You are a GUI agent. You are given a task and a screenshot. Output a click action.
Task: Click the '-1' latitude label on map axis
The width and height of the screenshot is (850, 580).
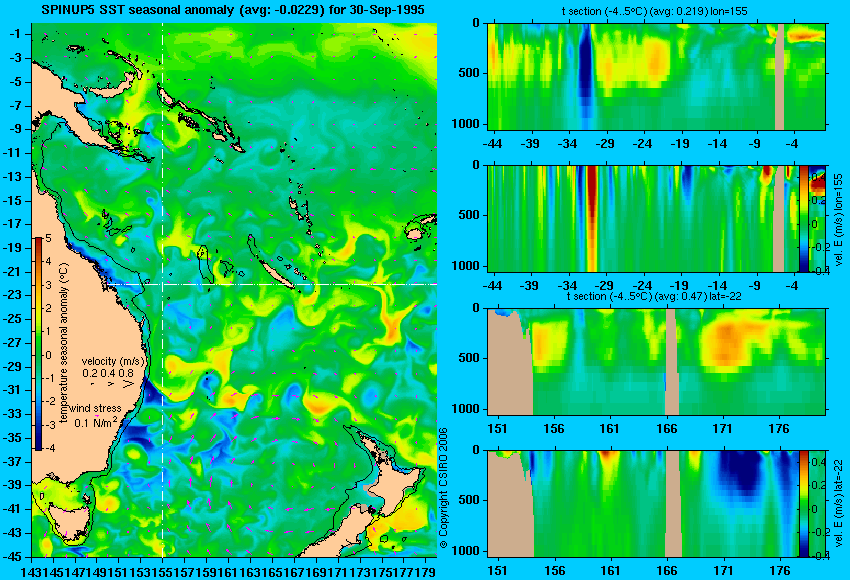pos(15,34)
